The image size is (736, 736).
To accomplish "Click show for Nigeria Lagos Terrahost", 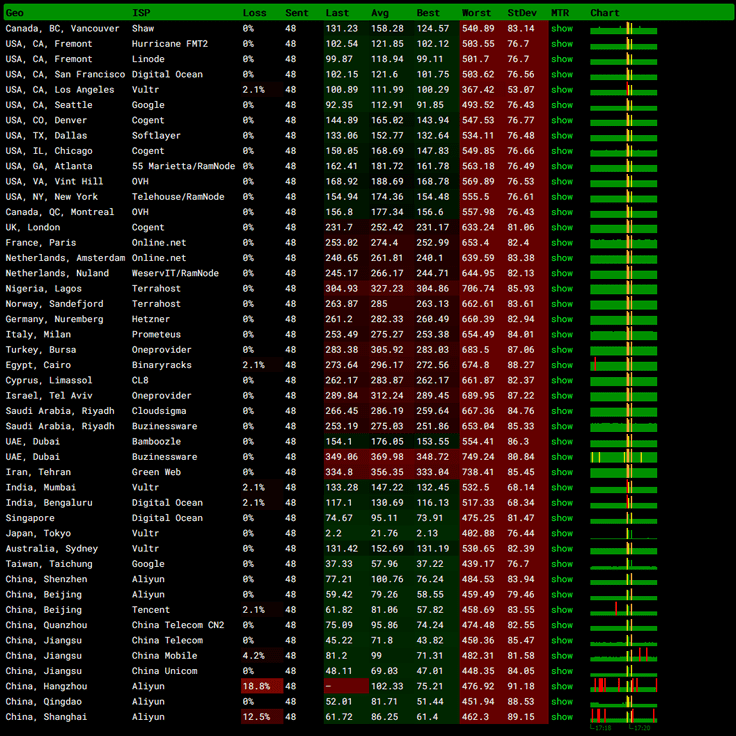I will 562,289.
